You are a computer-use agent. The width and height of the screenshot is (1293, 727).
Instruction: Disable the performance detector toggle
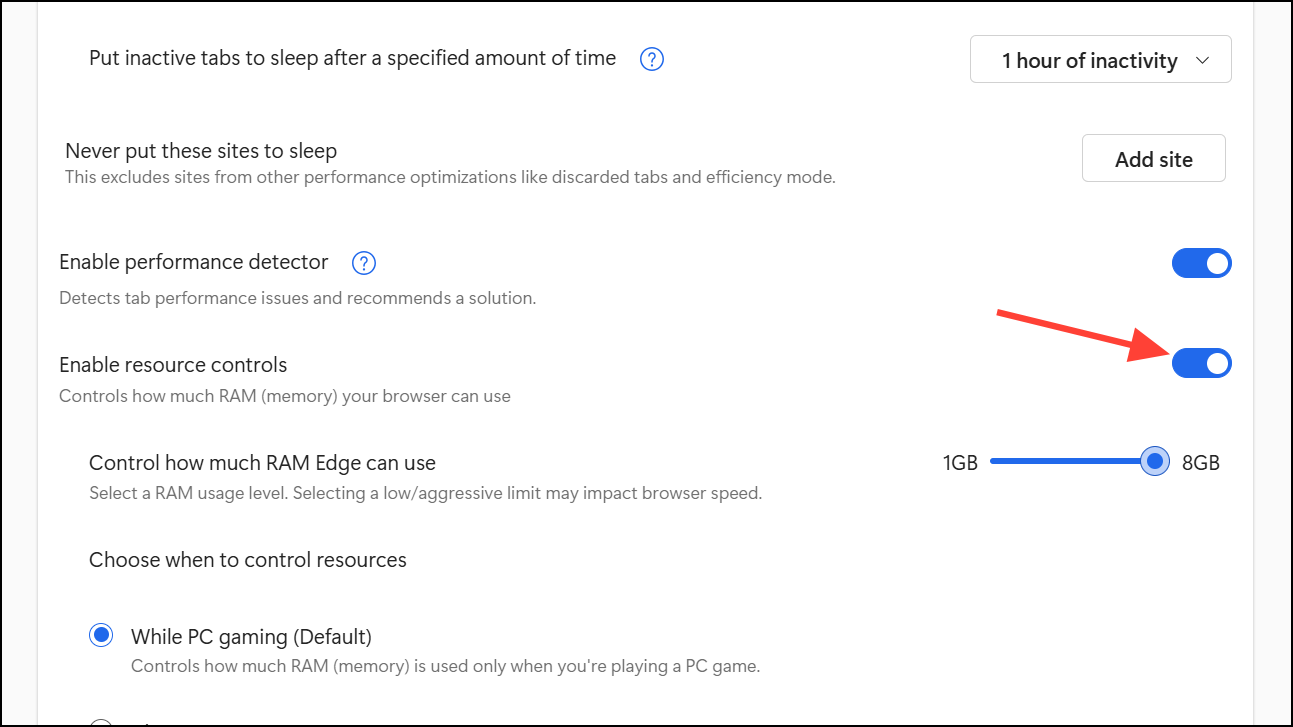[x=1201, y=263]
